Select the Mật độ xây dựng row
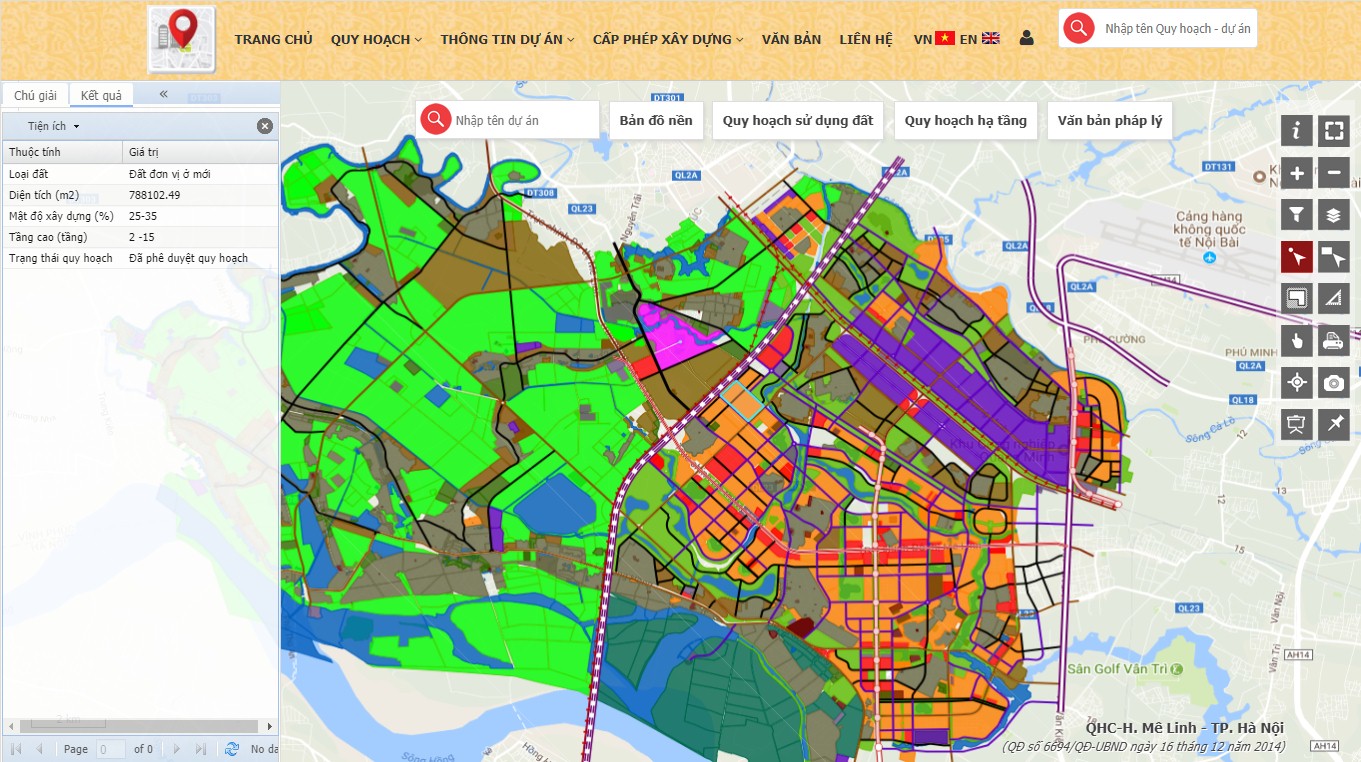This screenshot has width=1361, height=762. pyautogui.click(x=140, y=216)
